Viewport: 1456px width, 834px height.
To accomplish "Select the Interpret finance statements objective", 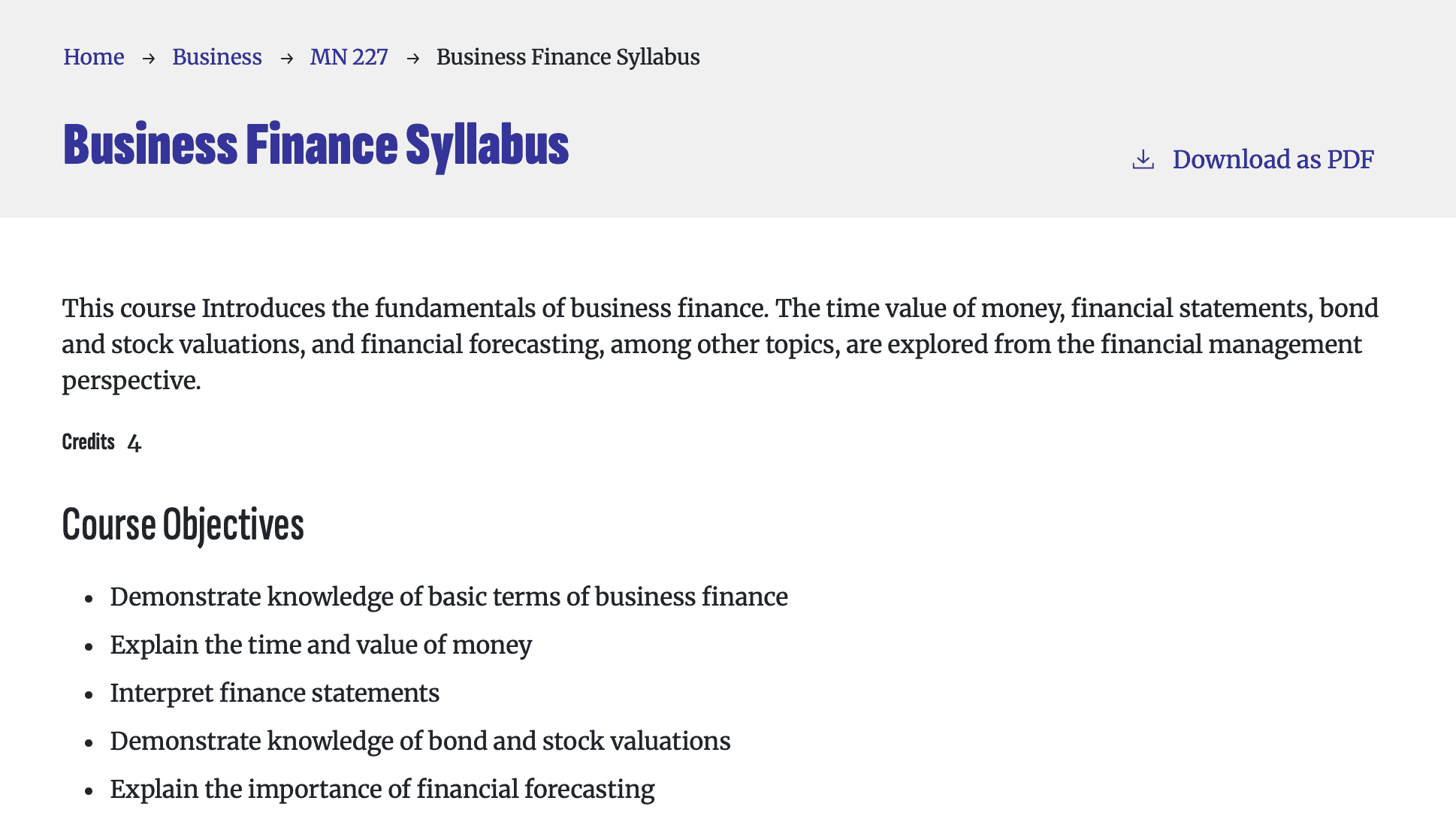I will pyautogui.click(x=274, y=693).
